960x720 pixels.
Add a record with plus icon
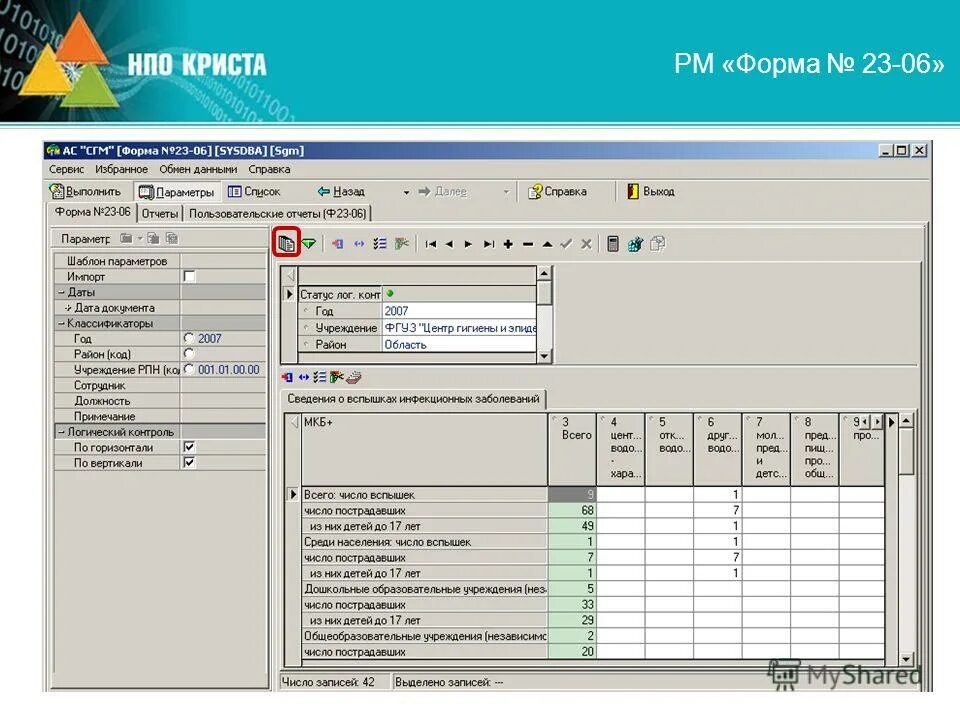(508, 244)
